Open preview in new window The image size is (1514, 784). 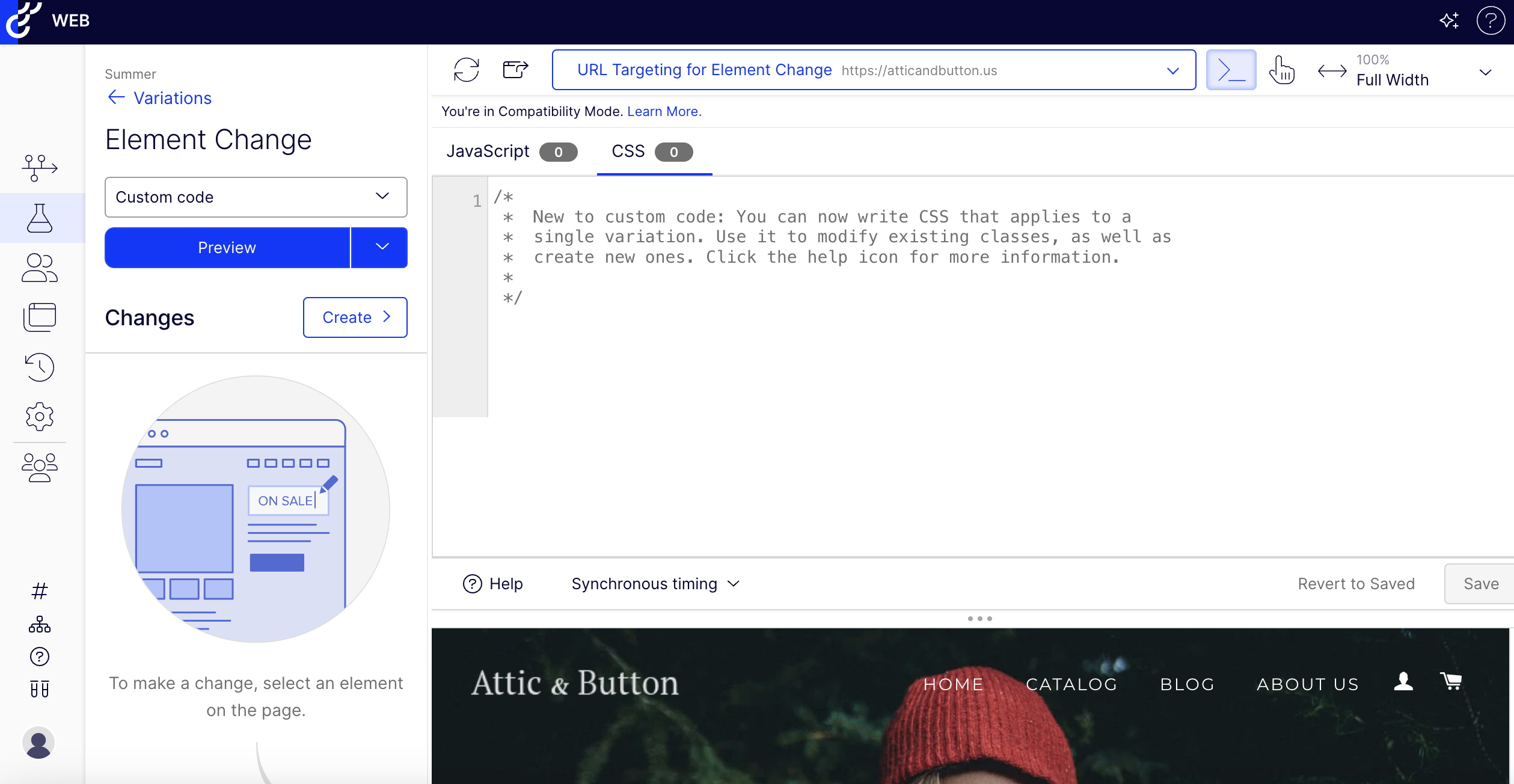(x=515, y=70)
